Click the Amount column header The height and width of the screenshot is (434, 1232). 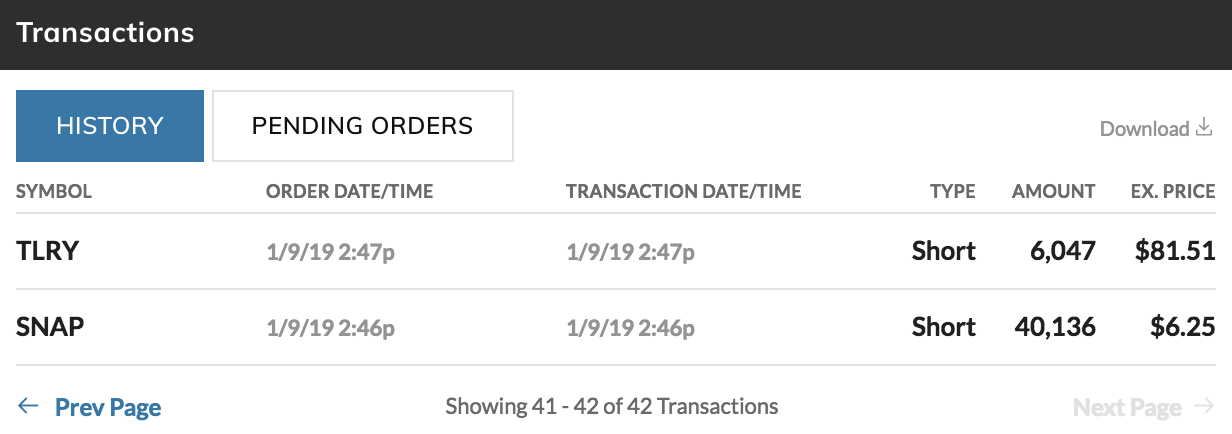[x=1053, y=192]
